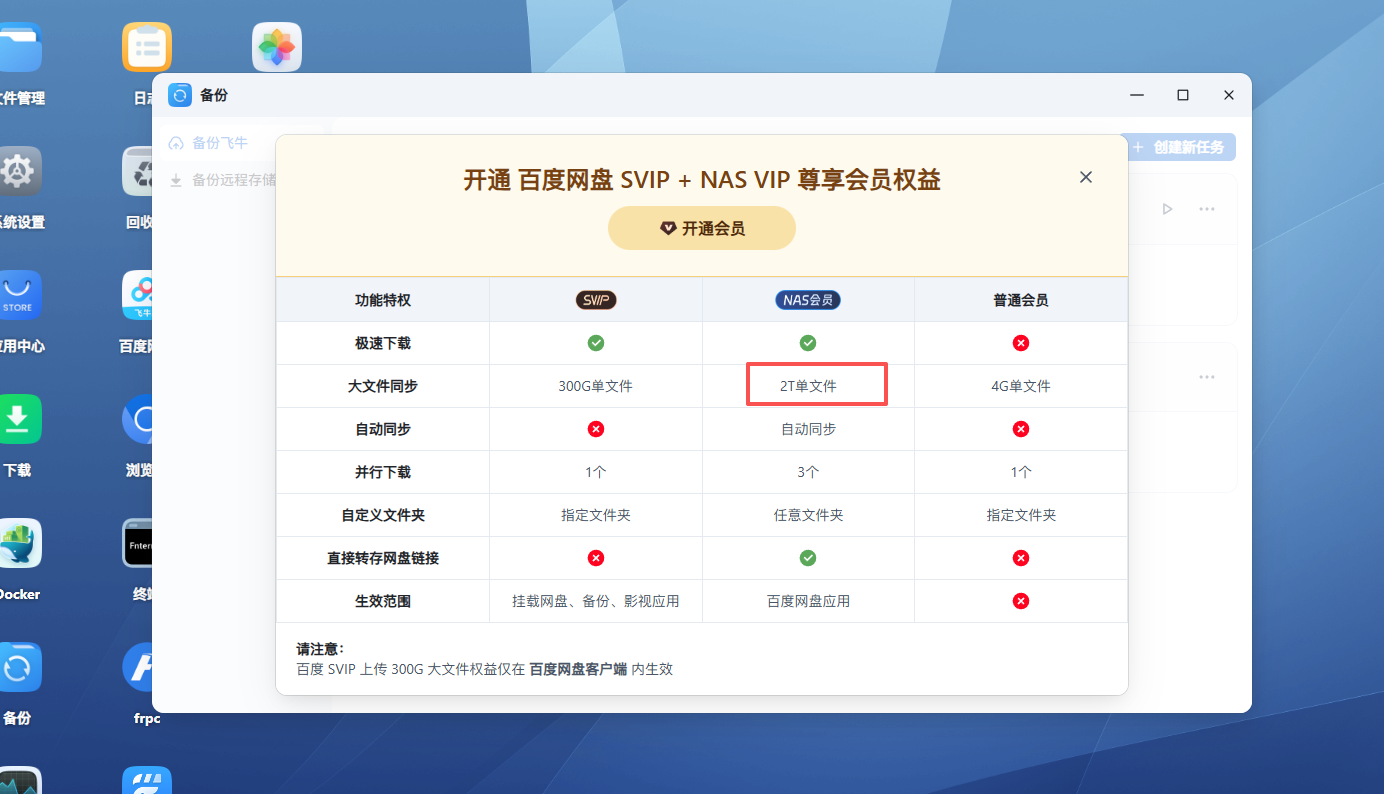The height and width of the screenshot is (794, 1384).
Task: Click the bold 百度网盘客户端 text in note
Action: pyautogui.click(x=578, y=669)
